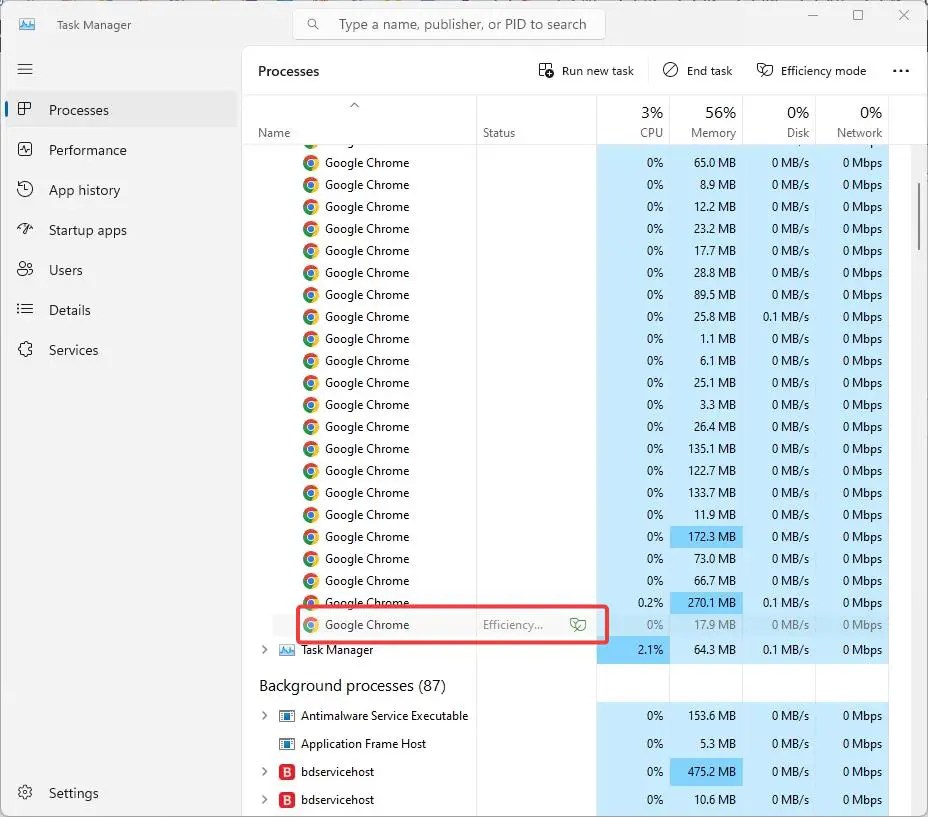Click the 475.2 MB memory cell
Screen dimensions: 928x817
tap(706, 772)
